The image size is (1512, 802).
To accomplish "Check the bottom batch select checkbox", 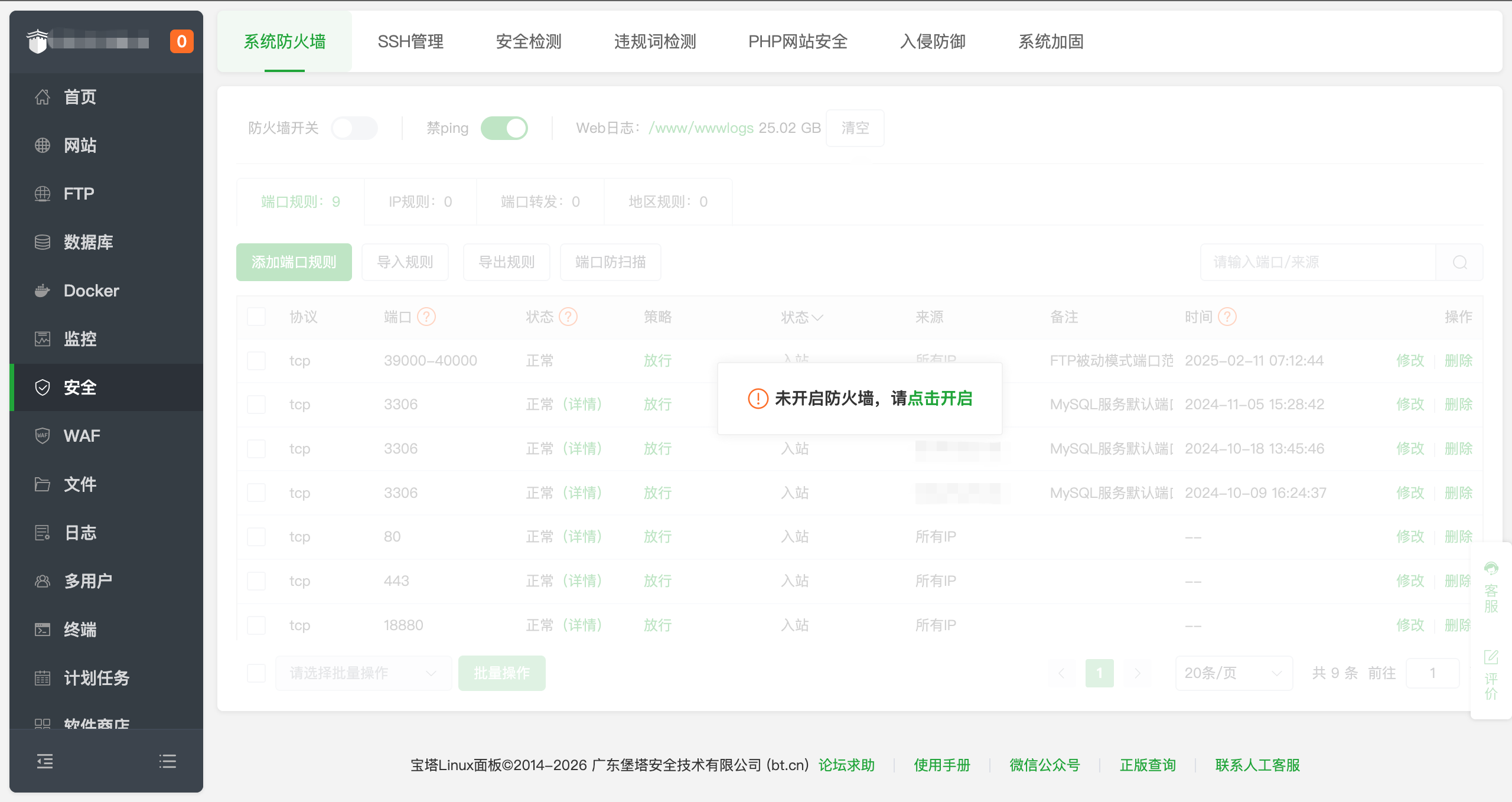I will click(256, 673).
